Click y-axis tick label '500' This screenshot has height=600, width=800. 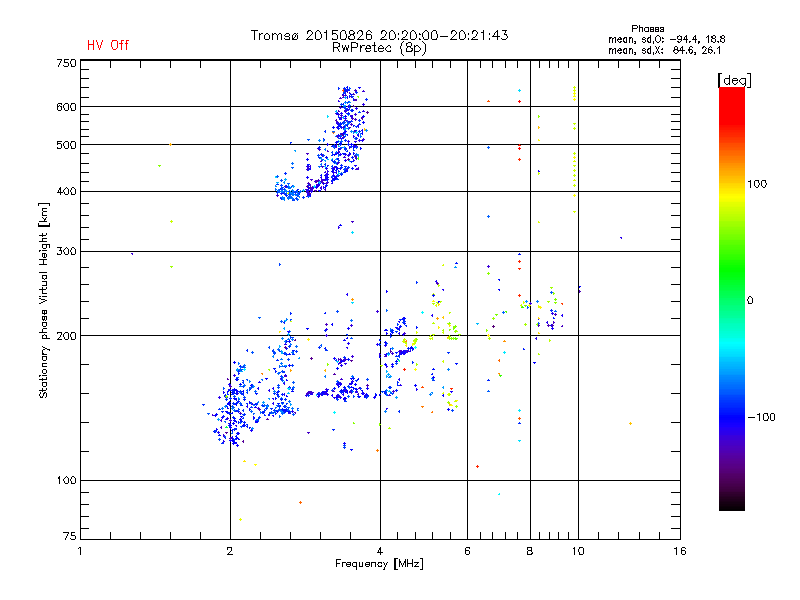point(66,145)
